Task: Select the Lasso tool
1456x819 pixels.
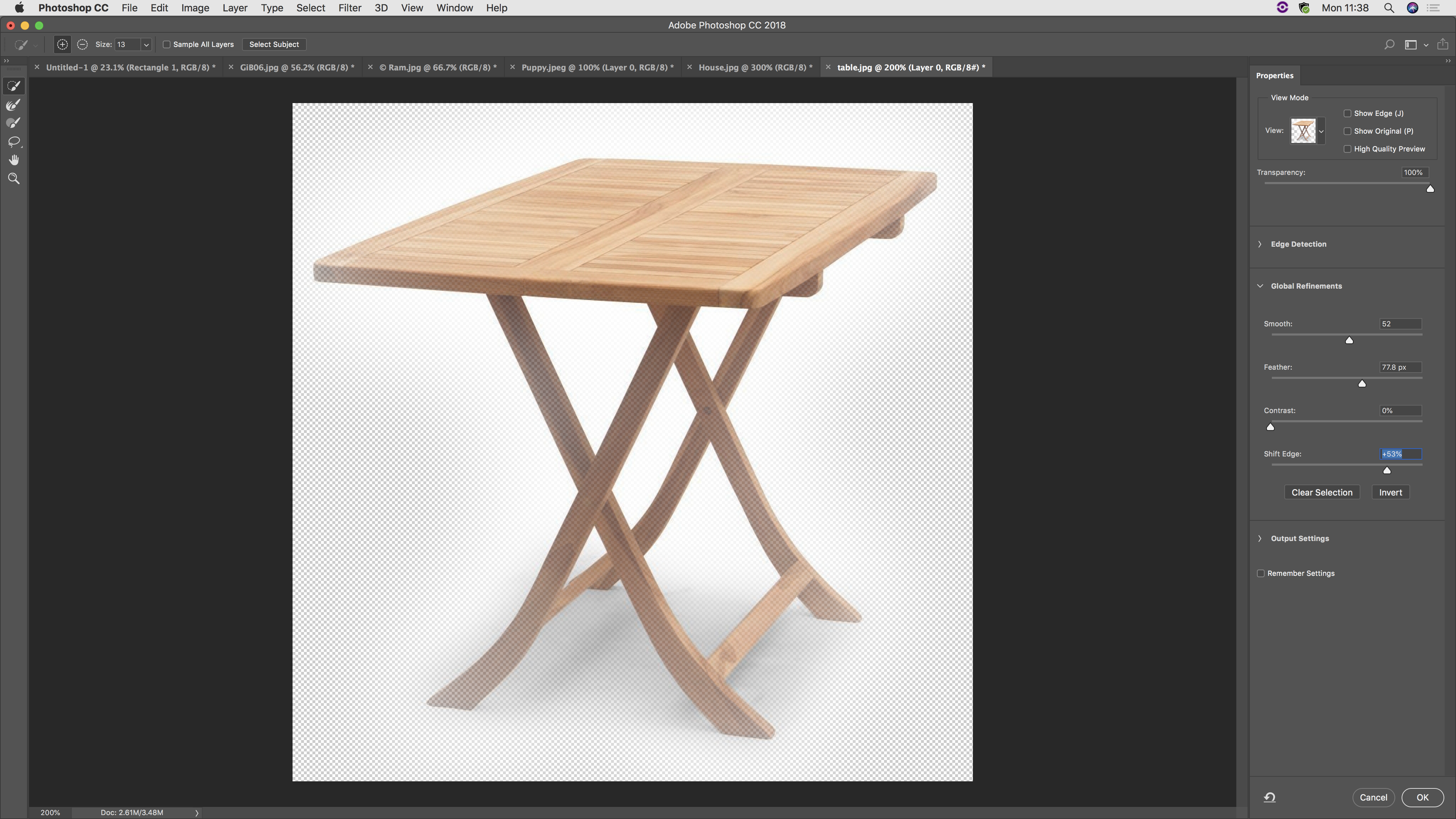Action: (14, 141)
